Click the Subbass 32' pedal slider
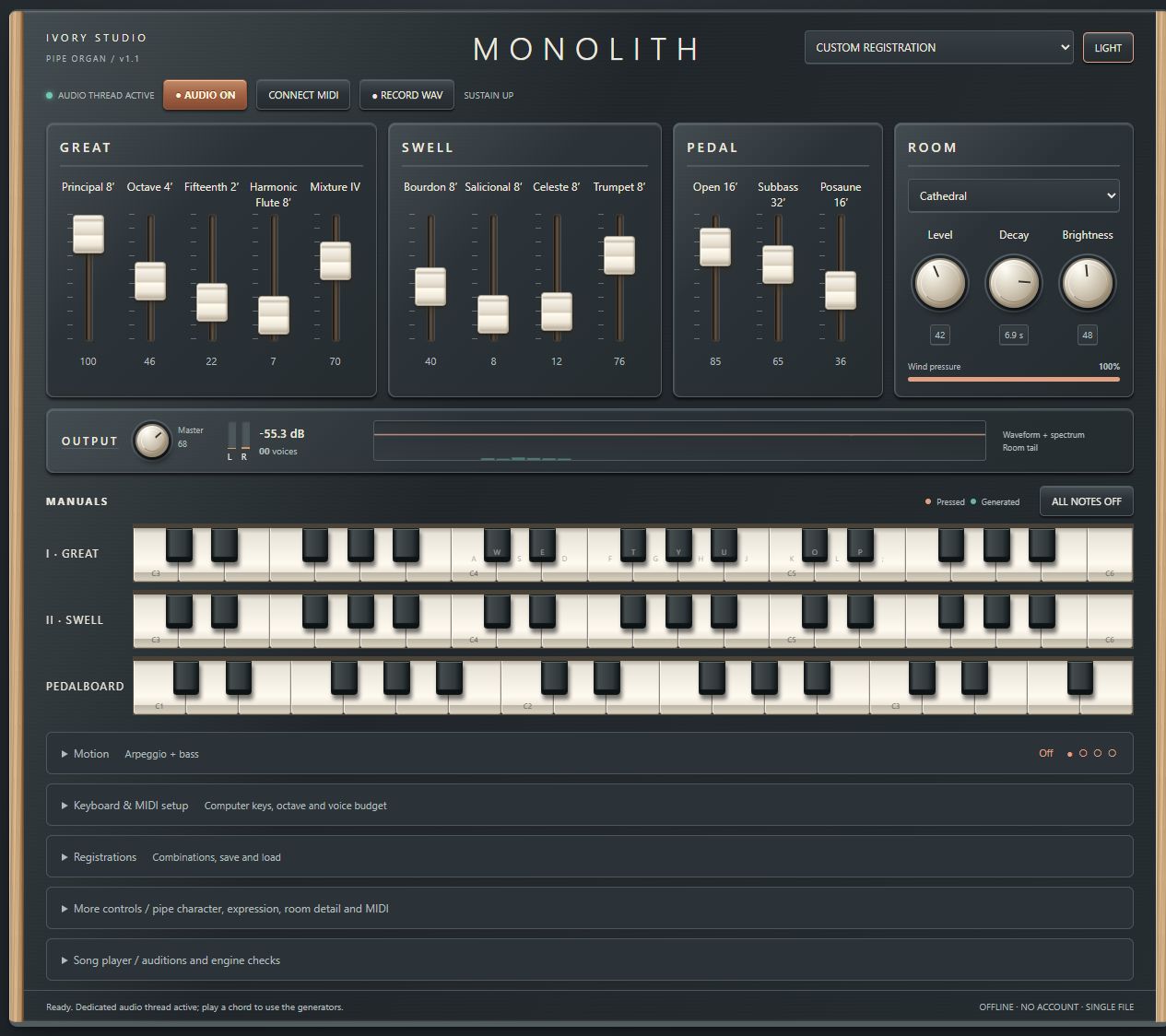Screen dimensions: 1166x1036 coord(778,265)
